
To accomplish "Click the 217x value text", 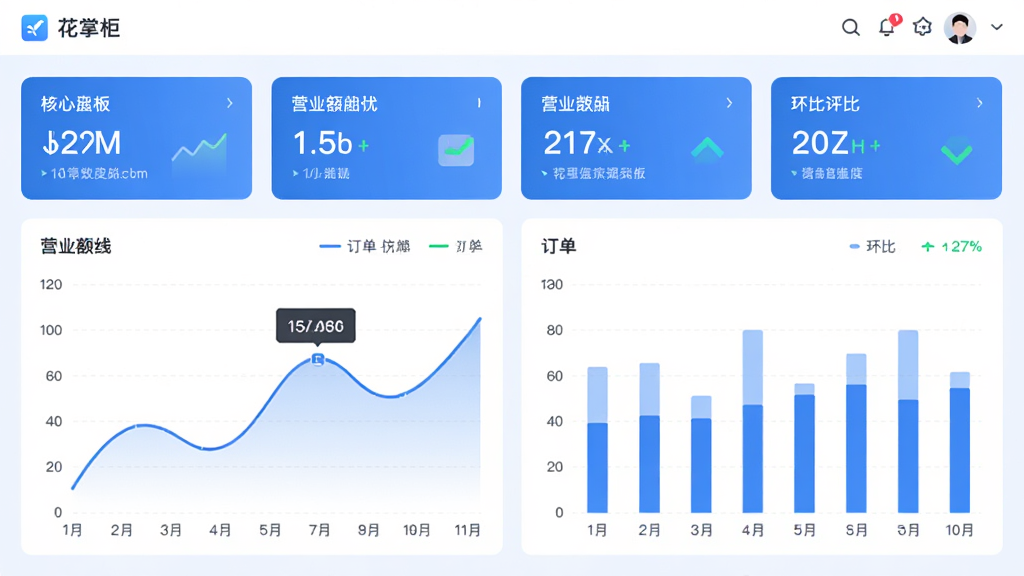I will pos(578,143).
